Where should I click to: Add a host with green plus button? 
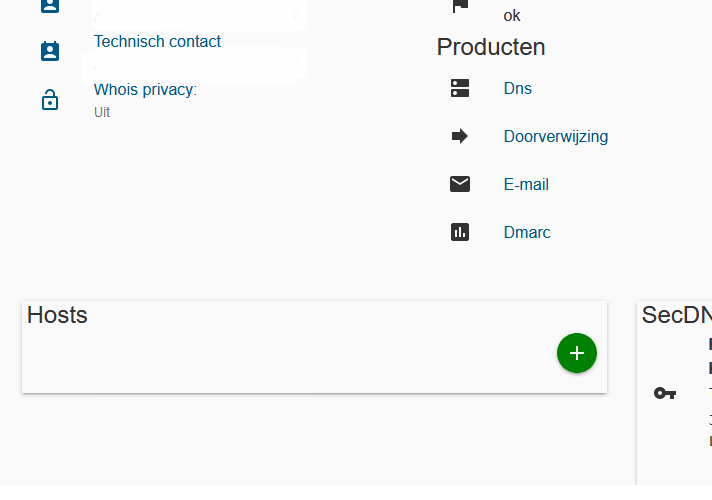click(x=577, y=353)
